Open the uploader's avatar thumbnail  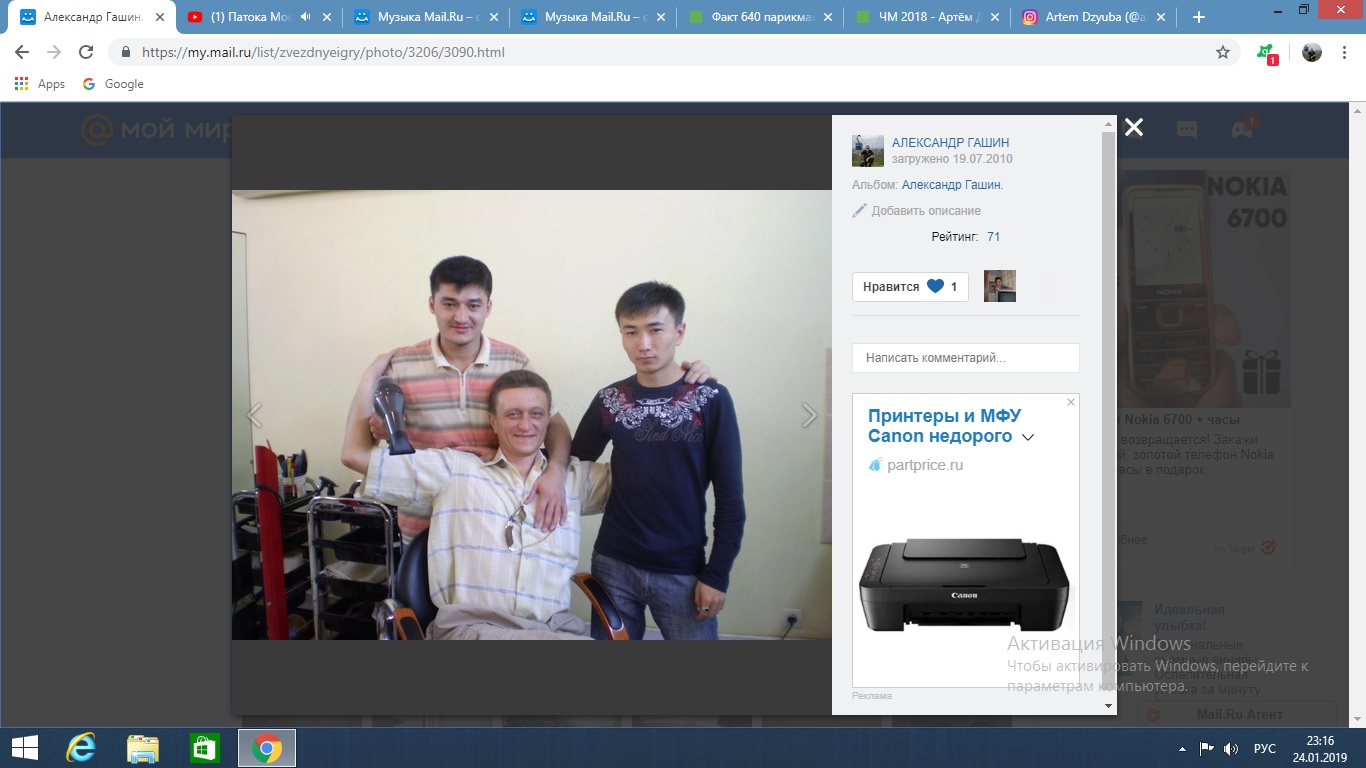coord(868,151)
